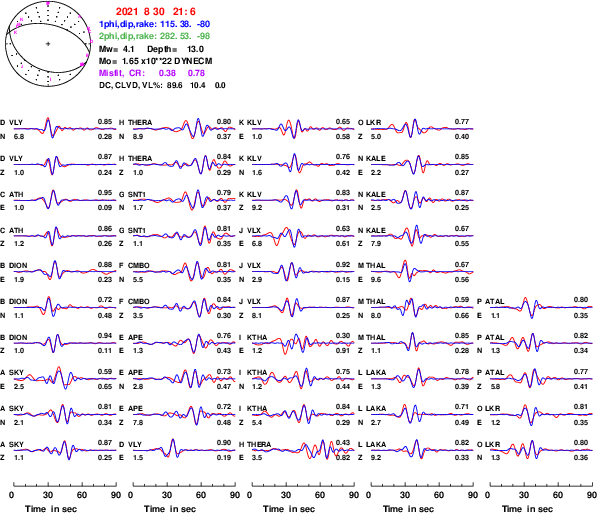Viewport: 597px width, 513px height.
Task: Click the LKR Z waveform trace
Action: 422,128
